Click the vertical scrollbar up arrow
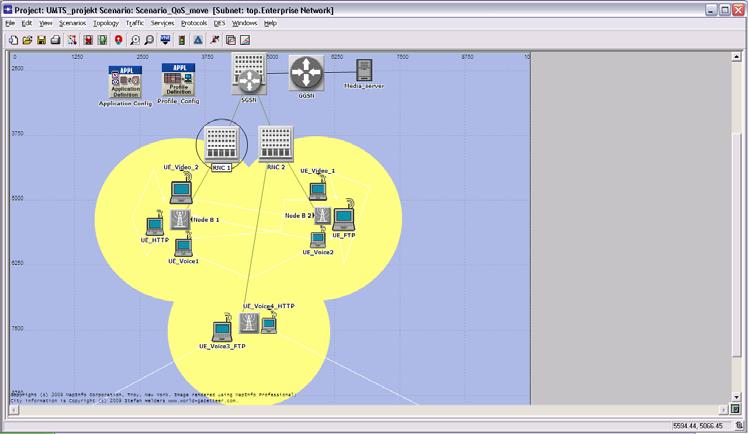The image size is (748, 434). [736, 57]
